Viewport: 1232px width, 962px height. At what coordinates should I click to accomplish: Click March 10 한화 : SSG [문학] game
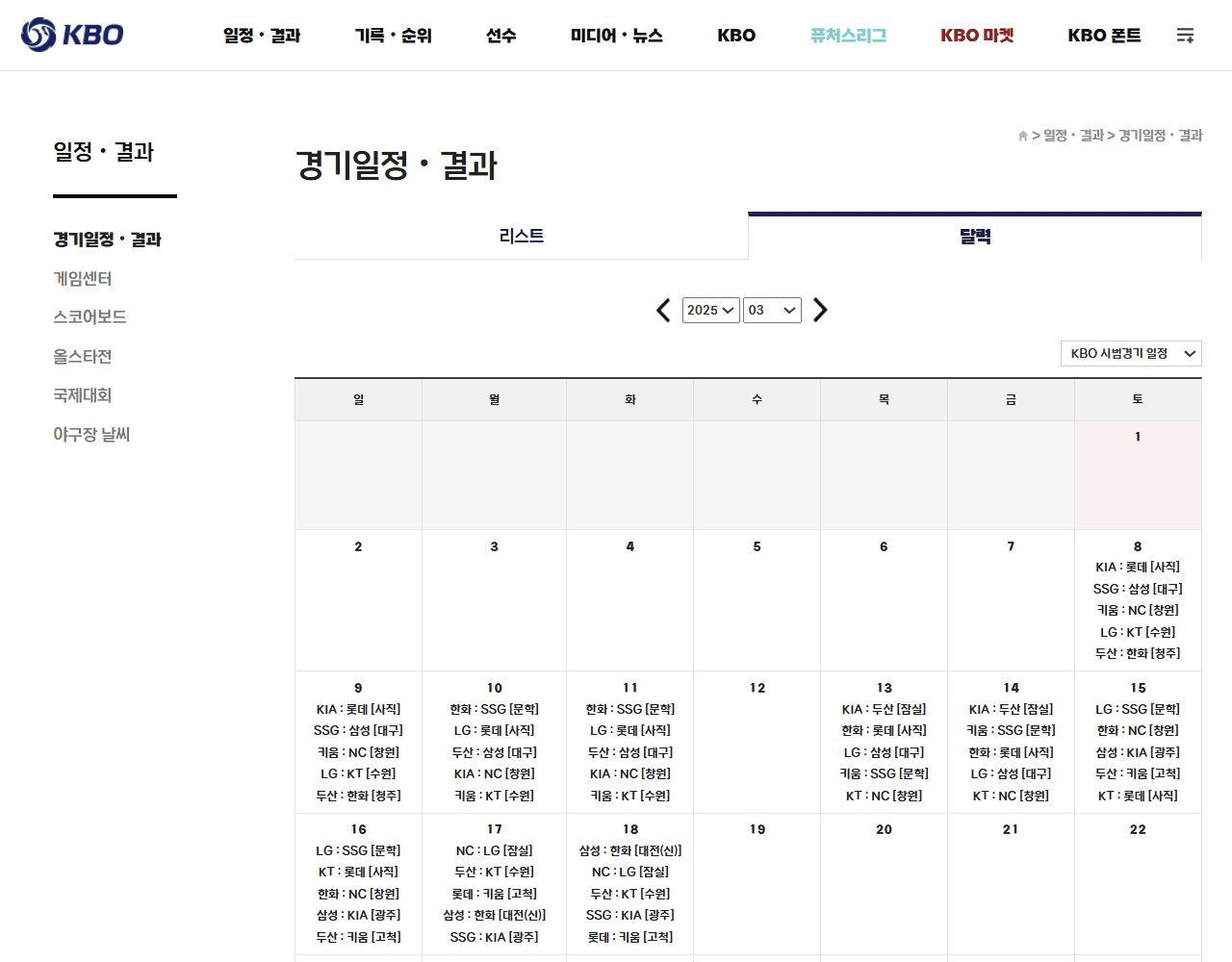coord(495,709)
